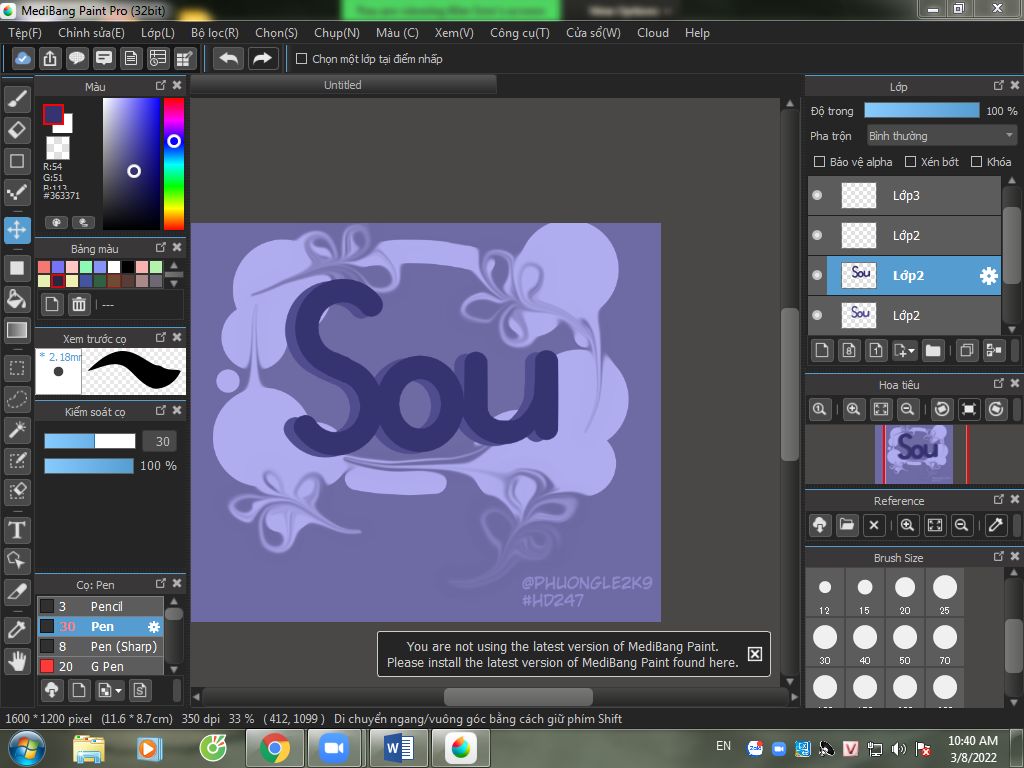This screenshot has height=768, width=1024.
Task: Activate the Text tool
Action: 17,530
